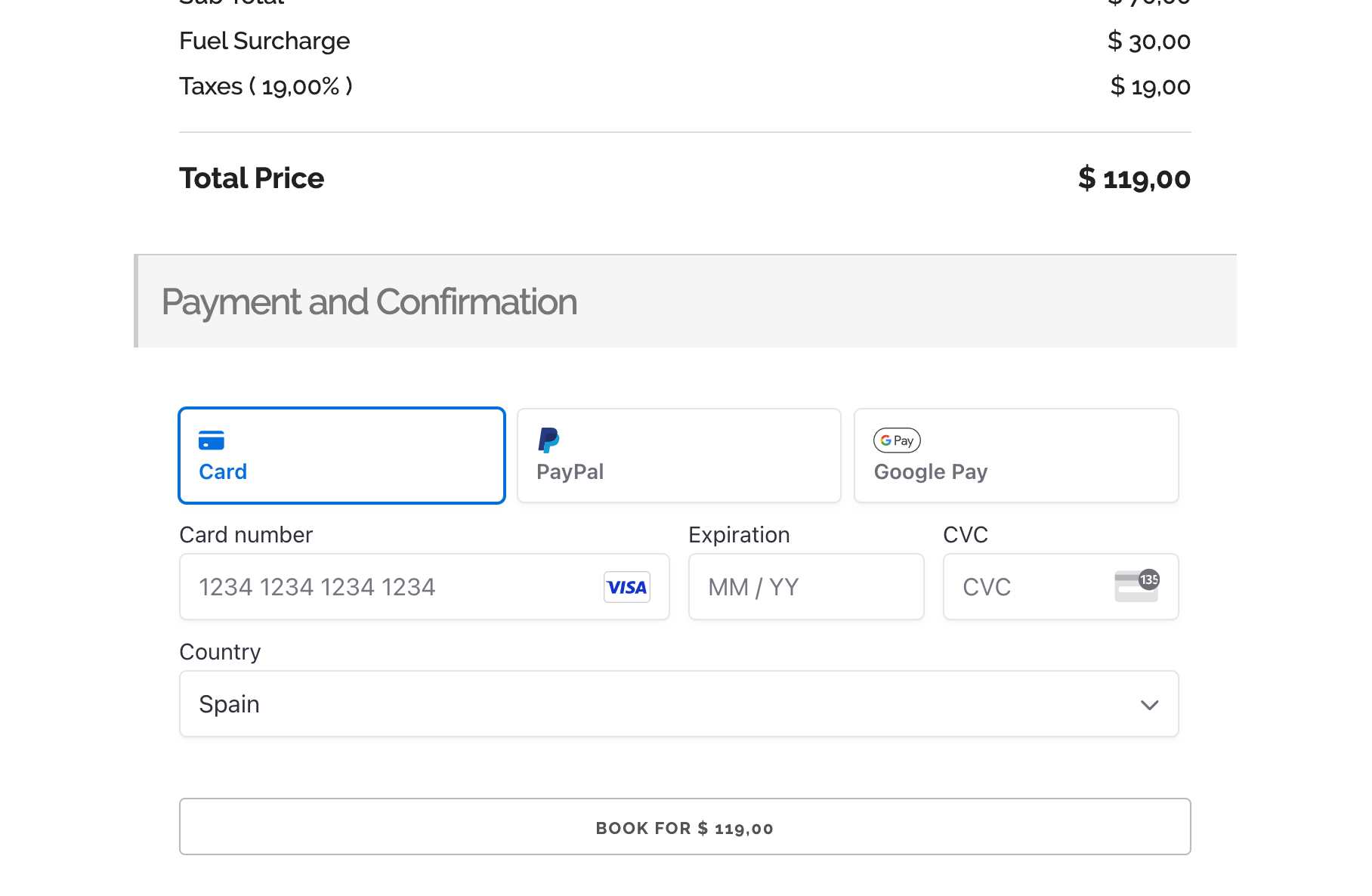The height and width of the screenshot is (896, 1372).
Task: Click the blue credit card icon
Action: click(x=211, y=440)
